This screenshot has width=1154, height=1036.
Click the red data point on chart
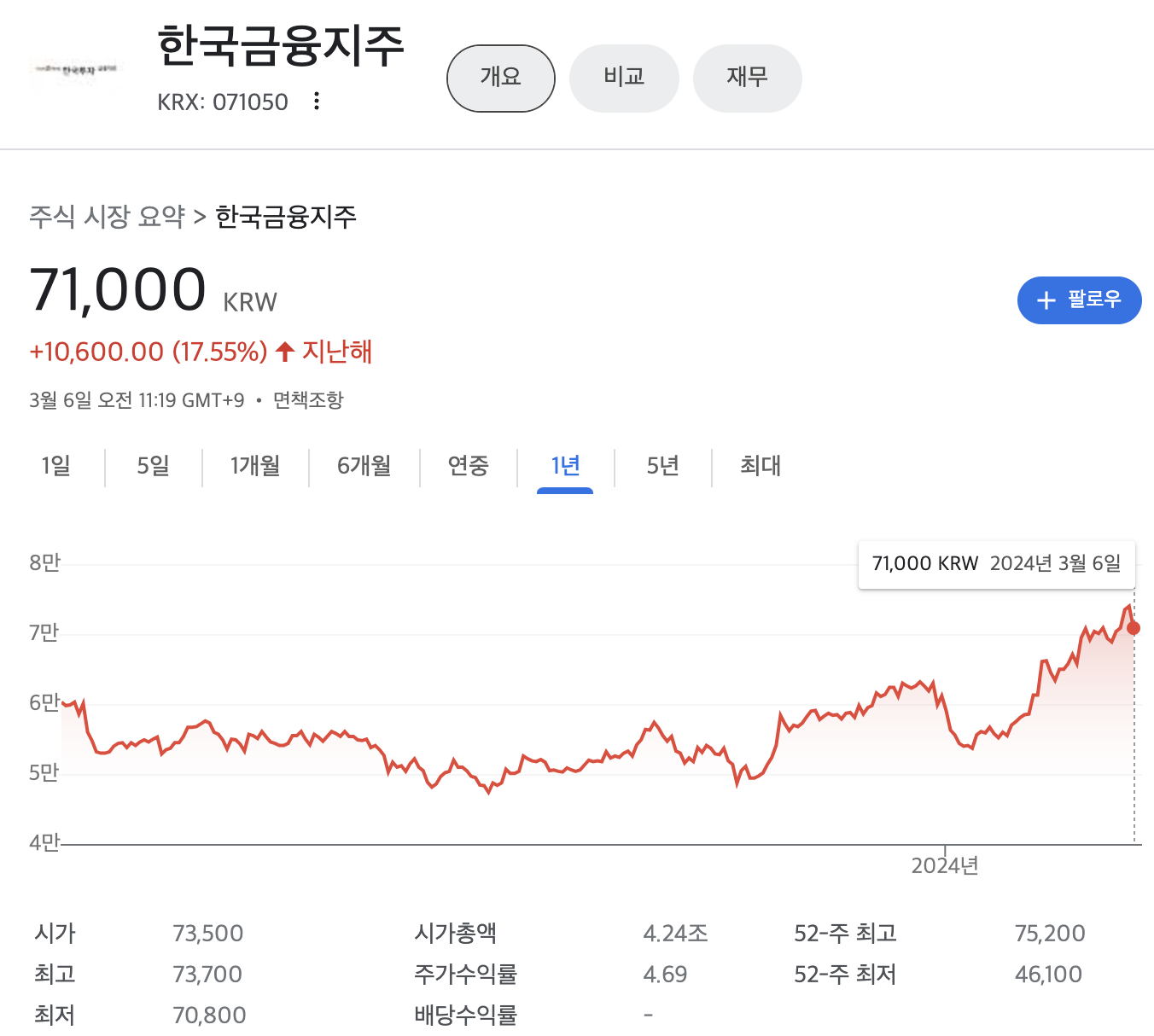click(1134, 628)
